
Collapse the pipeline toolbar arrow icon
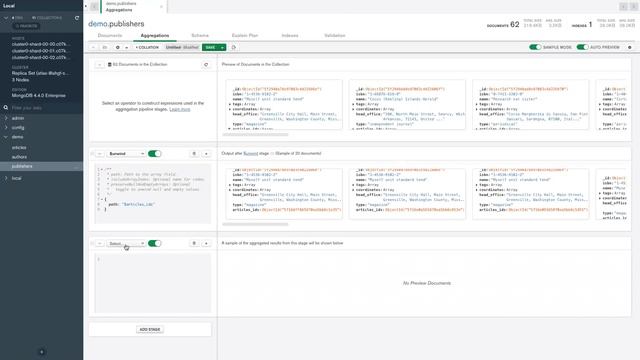pos(93,47)
